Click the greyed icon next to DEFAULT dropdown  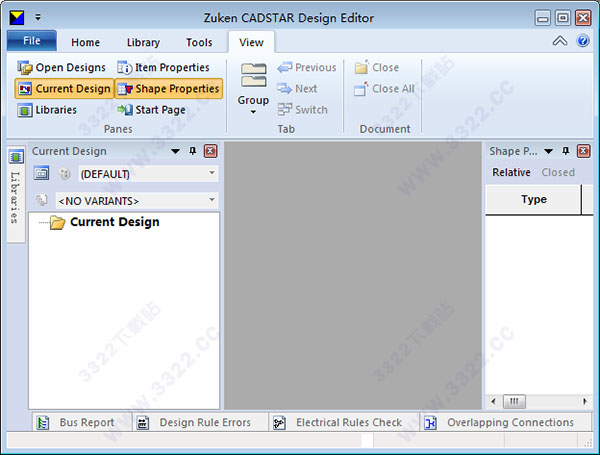[x=65, y=174]
